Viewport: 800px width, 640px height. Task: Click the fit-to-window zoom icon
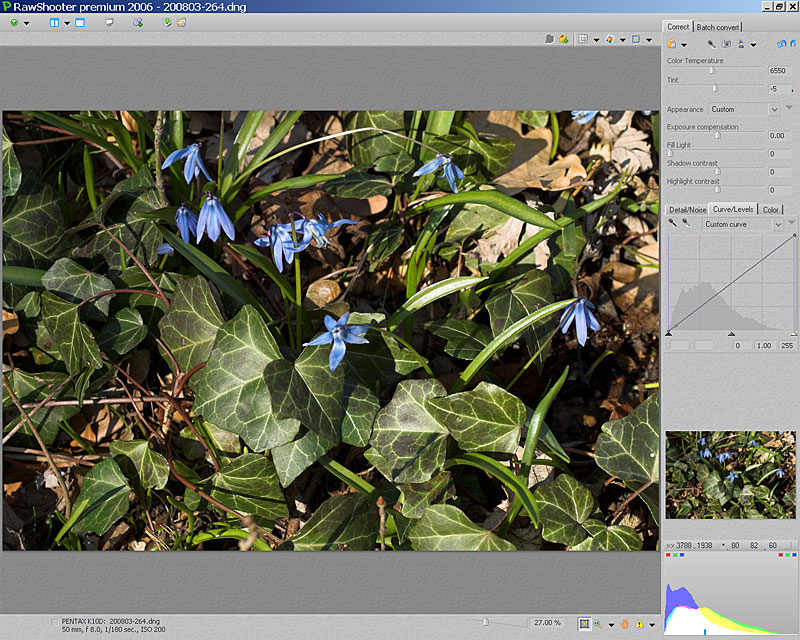pos(584,624)
